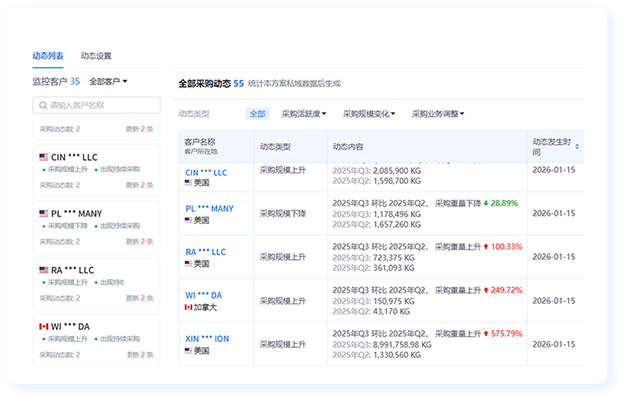This screenshot has width=624, height=401.
Task: Select PL *** MANY card in customer list
Action: [96, 227]
